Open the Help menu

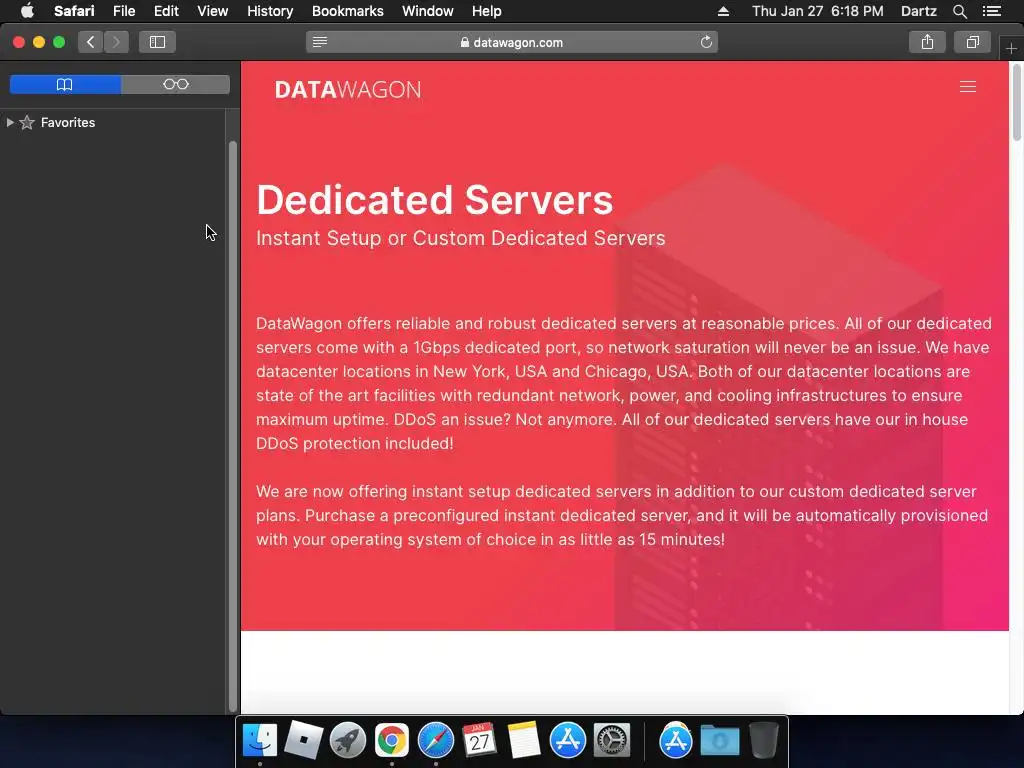coord(487,11)
